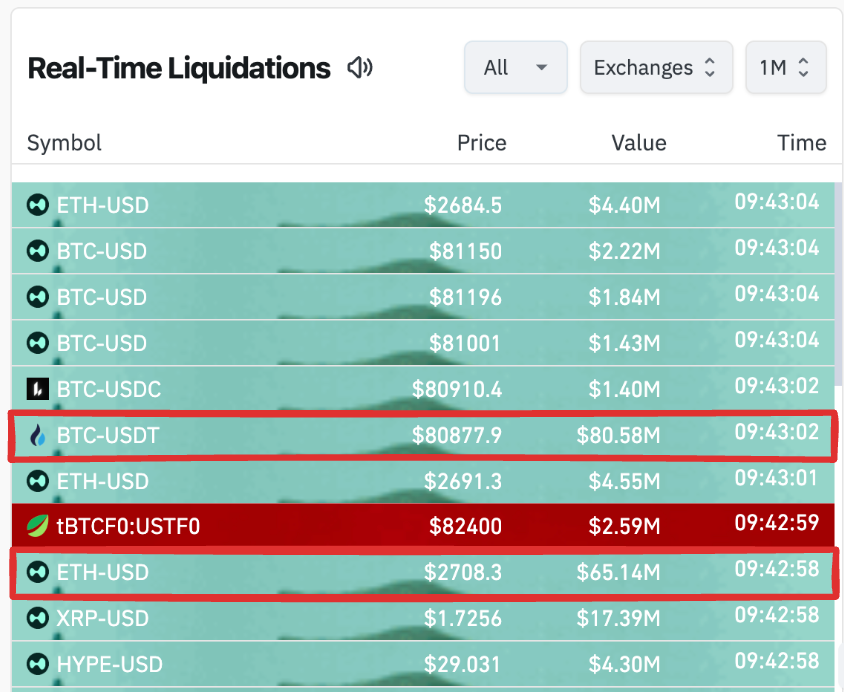Click the blue flame icon beside BTC-USDT

38,435
